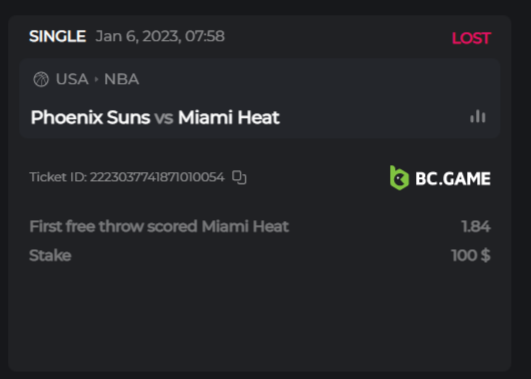Open Phoenix Suns team name
This screenshot has height=379, width=531.
click(90, 118)
